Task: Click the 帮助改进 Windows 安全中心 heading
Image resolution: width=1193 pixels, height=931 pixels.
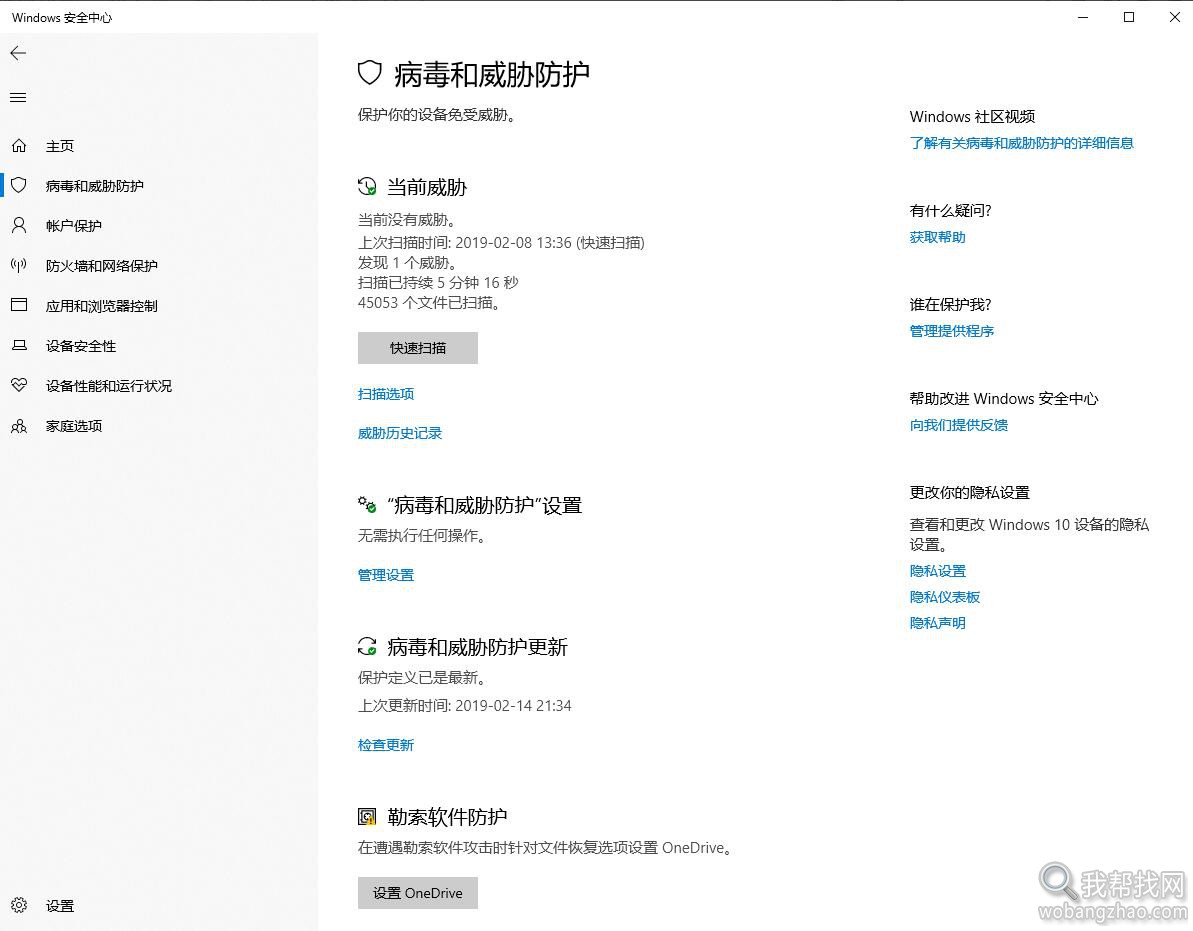Action: (x=1004, y=399)
